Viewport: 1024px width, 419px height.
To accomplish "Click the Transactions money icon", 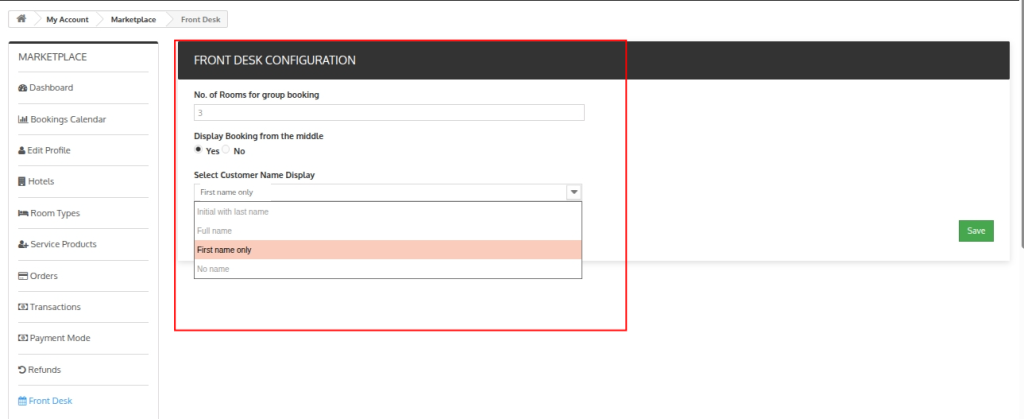I will [24, 307].
